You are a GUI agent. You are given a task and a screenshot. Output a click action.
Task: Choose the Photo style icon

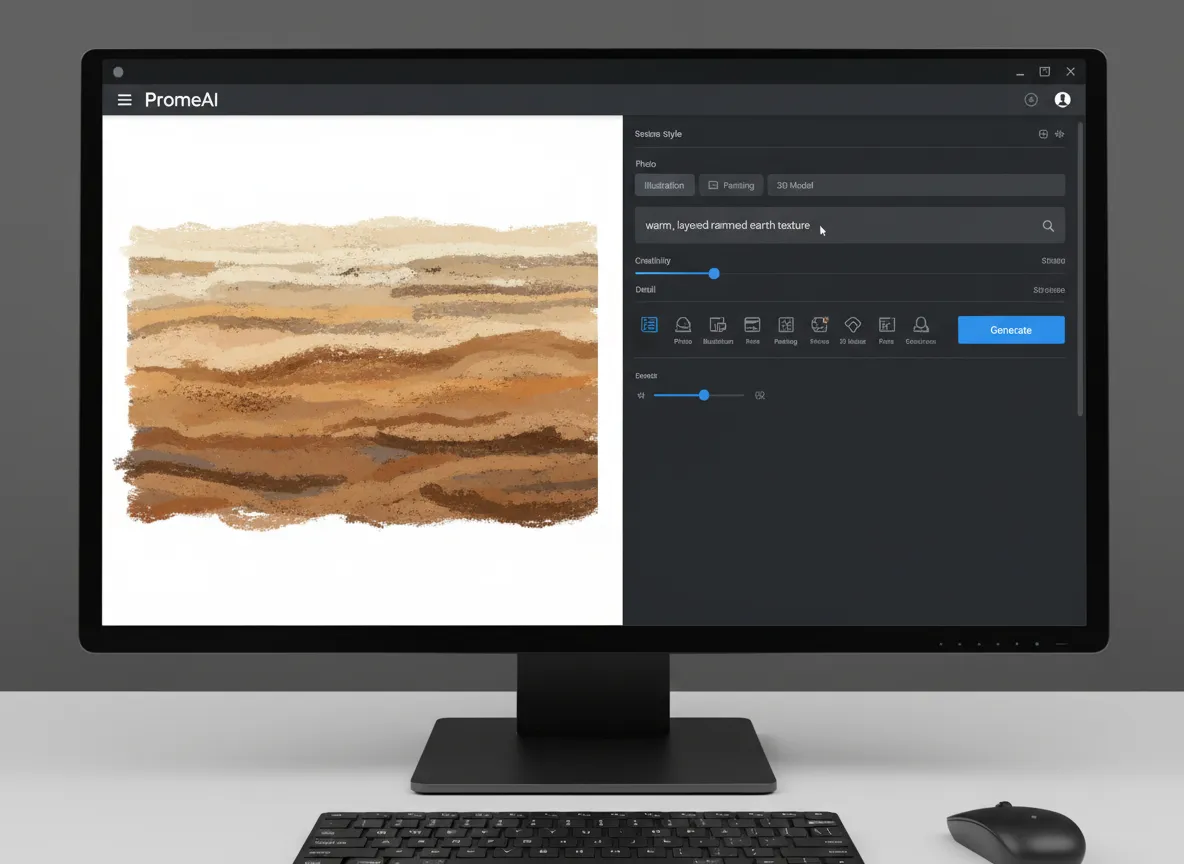tap(683, 325)
